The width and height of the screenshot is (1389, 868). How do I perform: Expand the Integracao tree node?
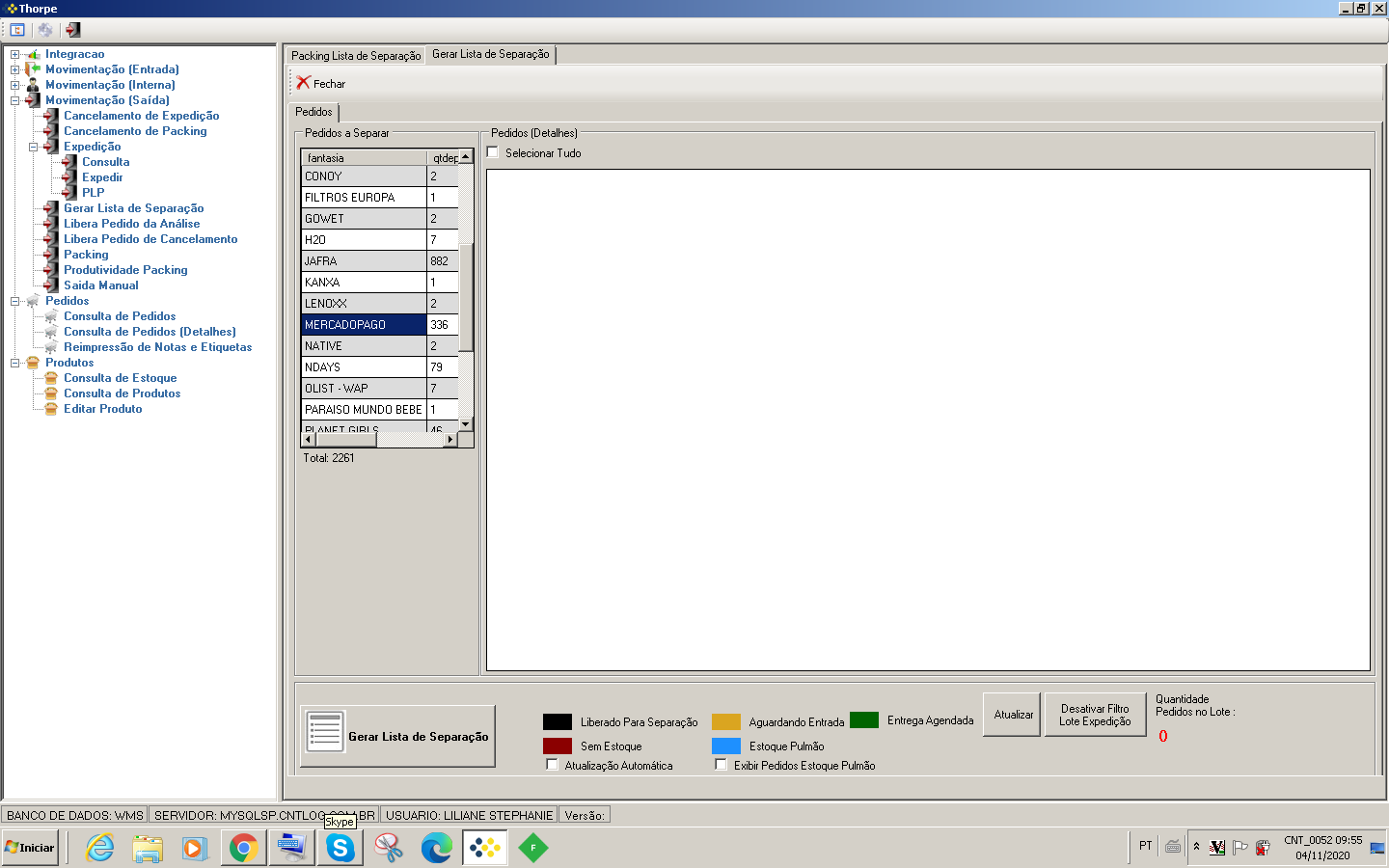pos(14,54)
